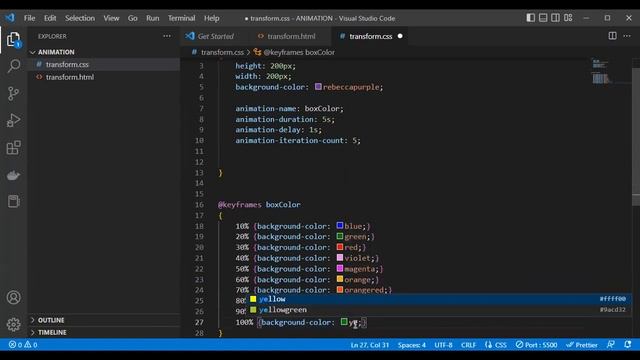Open the View menu
Viewport: 640px width, 360px height.
click(111, 18)
